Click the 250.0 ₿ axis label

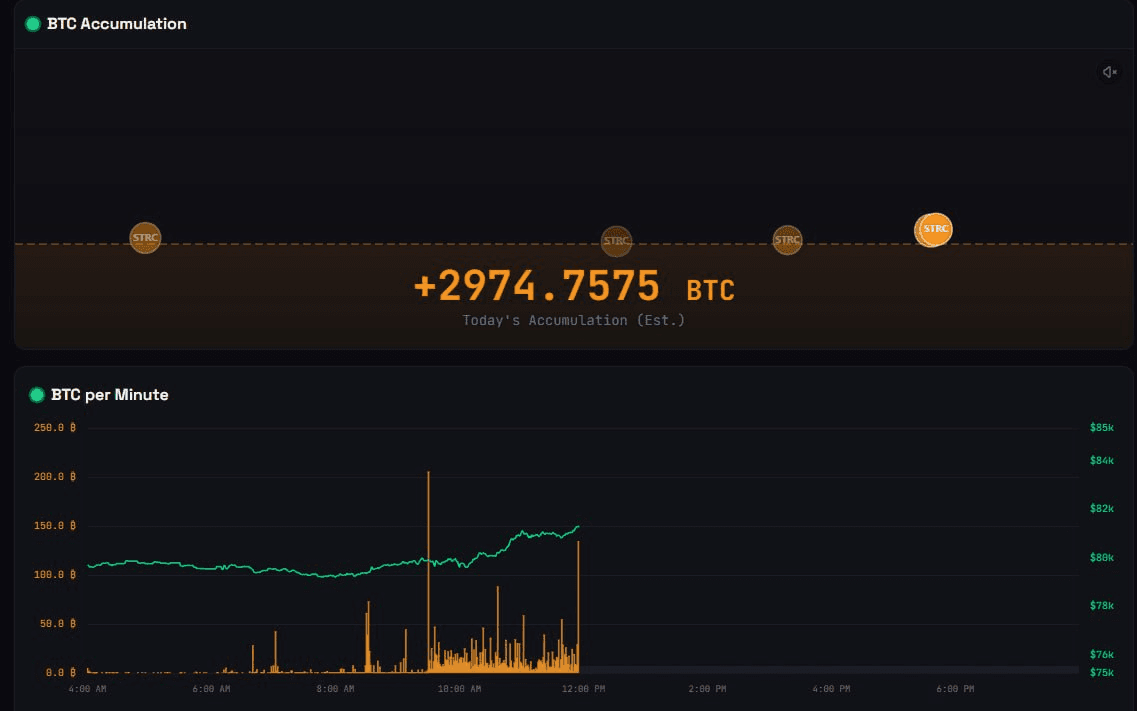[54, 428]
